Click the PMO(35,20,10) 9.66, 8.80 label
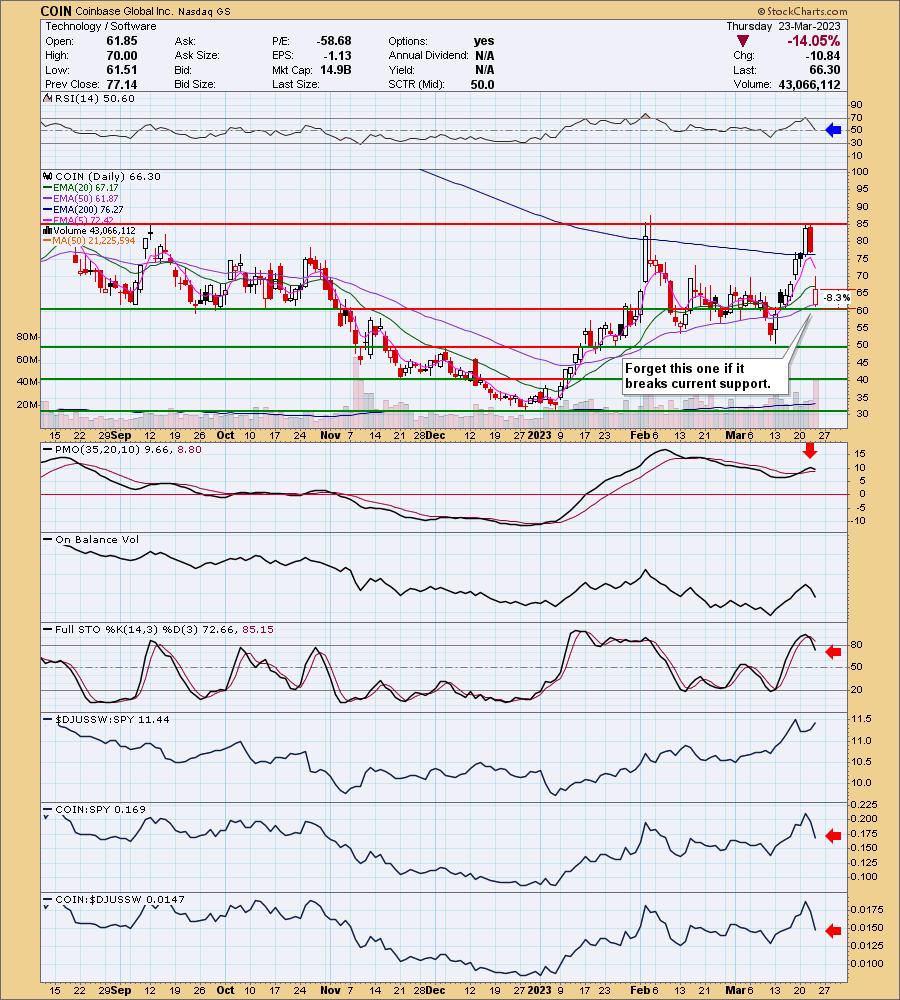 [129, 449]
